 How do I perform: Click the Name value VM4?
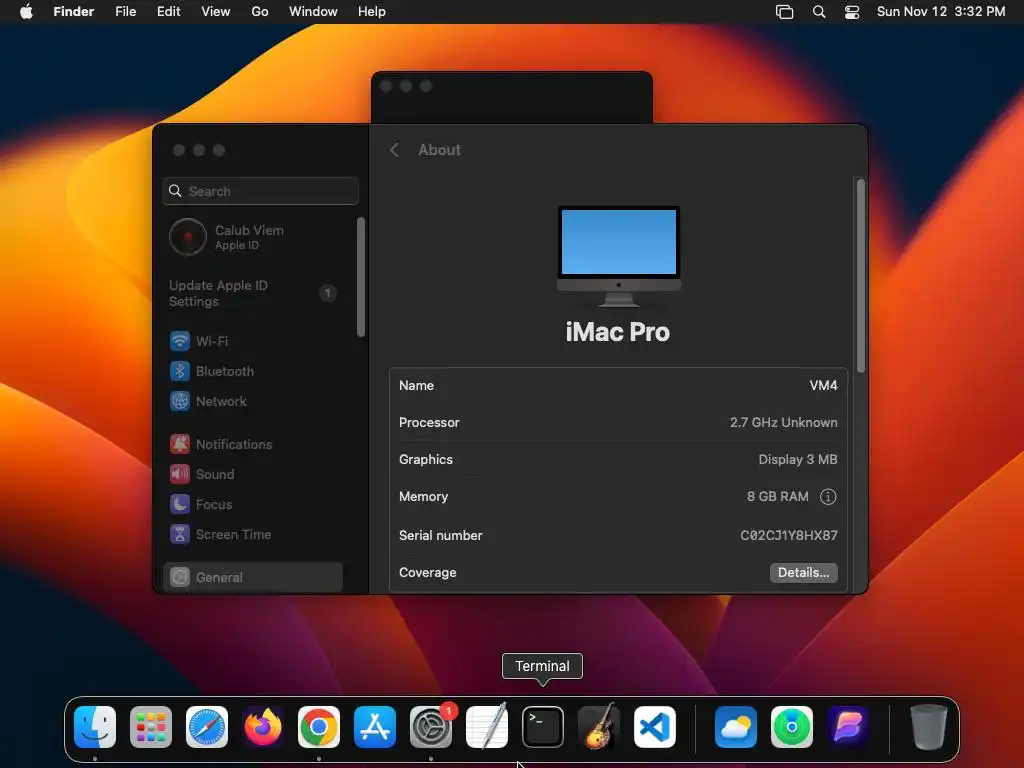[824, 385]
